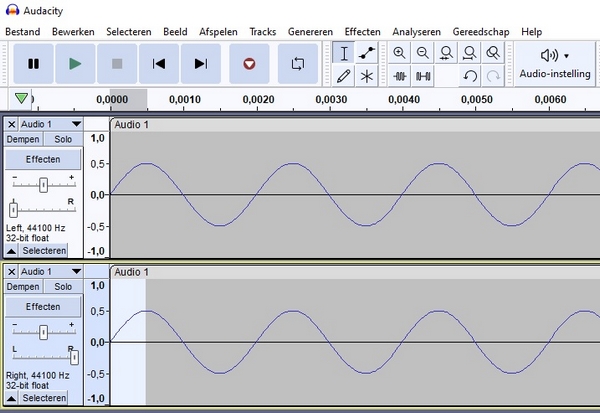The height and width of the screenshot is (413, 600).
Task: Click Selecteren button on the Left track
Action: tap(44, 251)
